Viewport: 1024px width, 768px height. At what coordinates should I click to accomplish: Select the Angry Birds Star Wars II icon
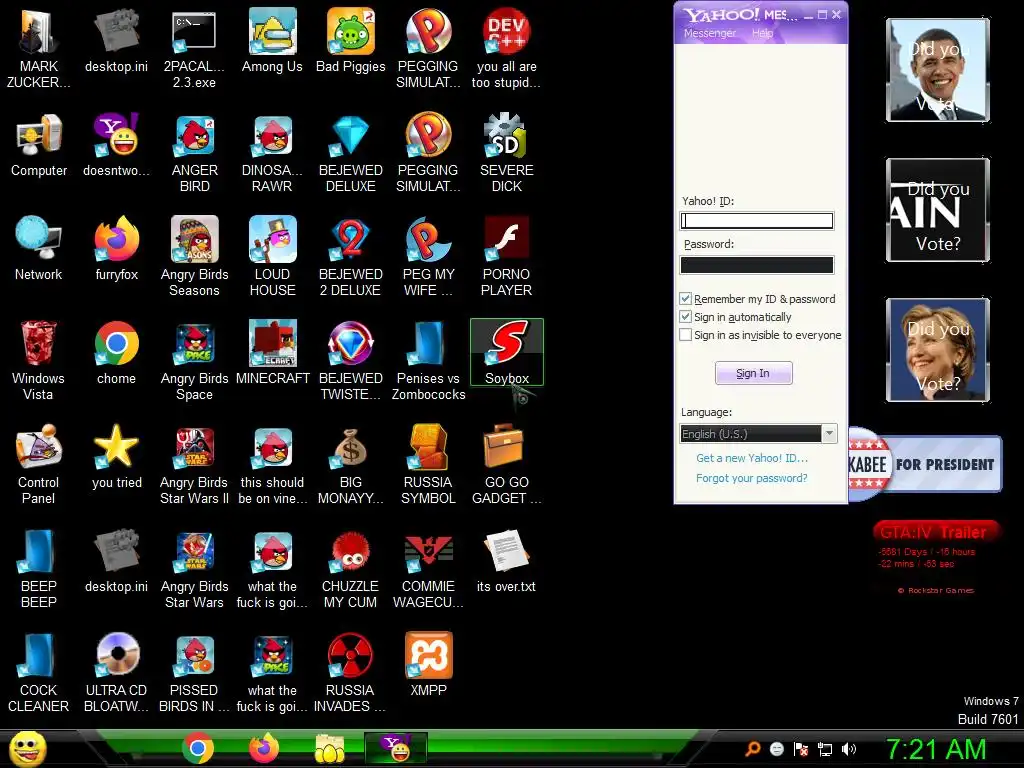coord(194,464)
